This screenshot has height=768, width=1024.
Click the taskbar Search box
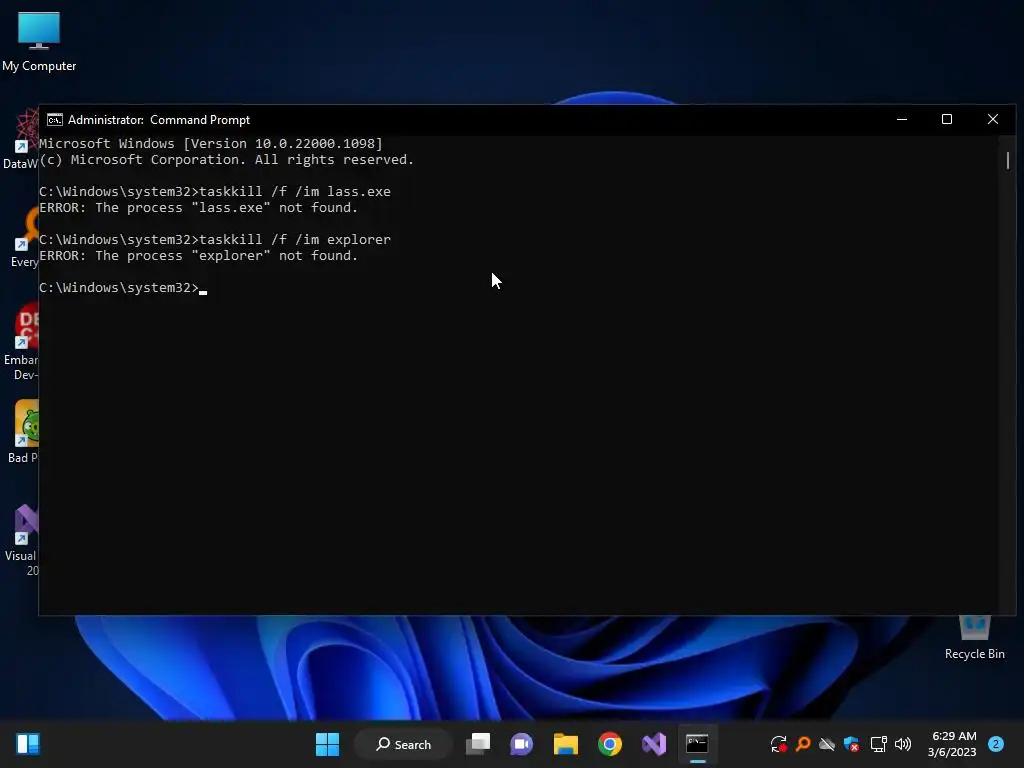tap(403, 744)
